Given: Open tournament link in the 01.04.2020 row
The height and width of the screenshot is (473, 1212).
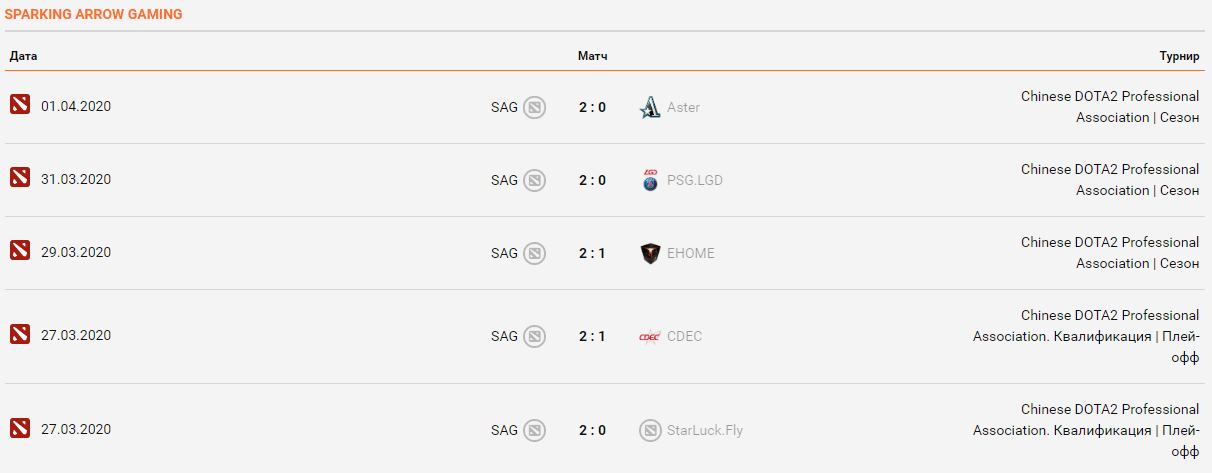Looking at the screenshot, I should pos(1109,107).
